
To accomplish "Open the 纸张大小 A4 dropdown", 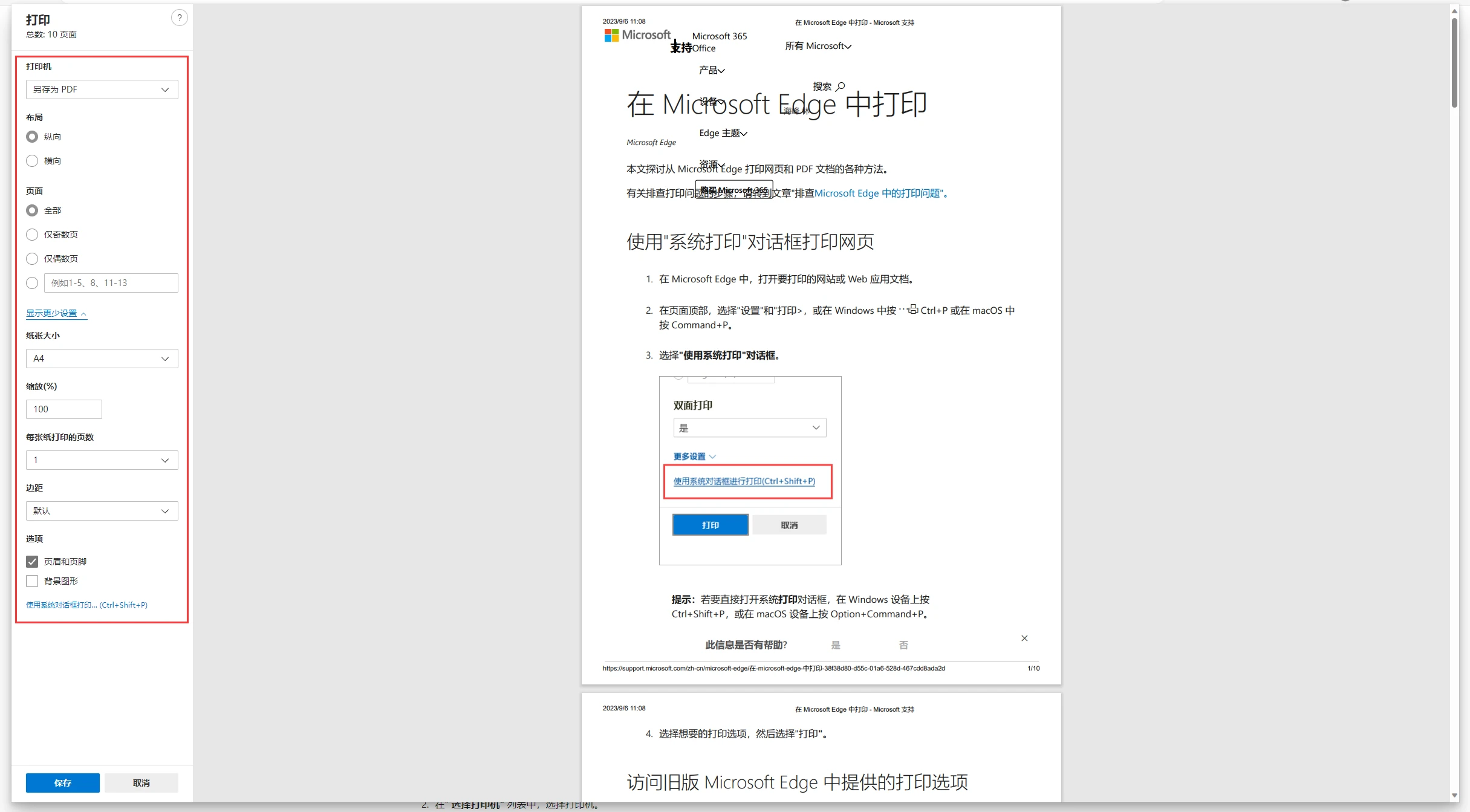I will [x=102, y=359].
